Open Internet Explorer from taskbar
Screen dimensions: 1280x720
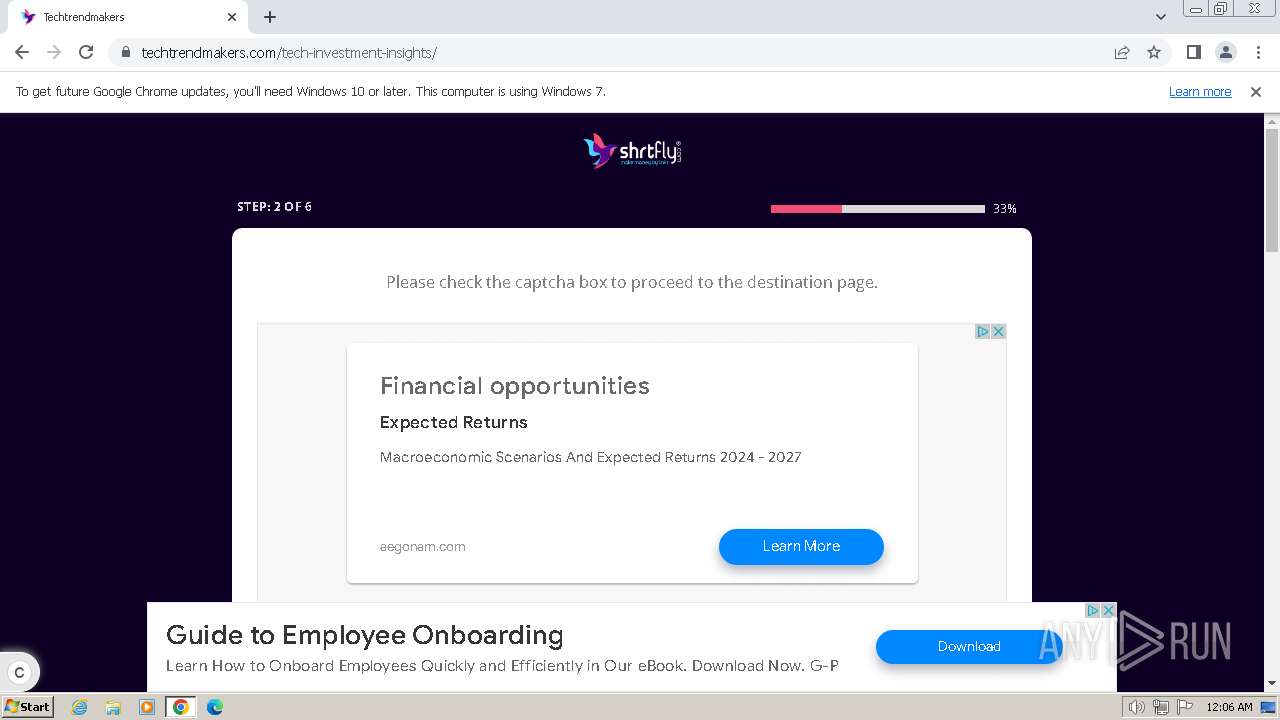click(x=80, y=707)
